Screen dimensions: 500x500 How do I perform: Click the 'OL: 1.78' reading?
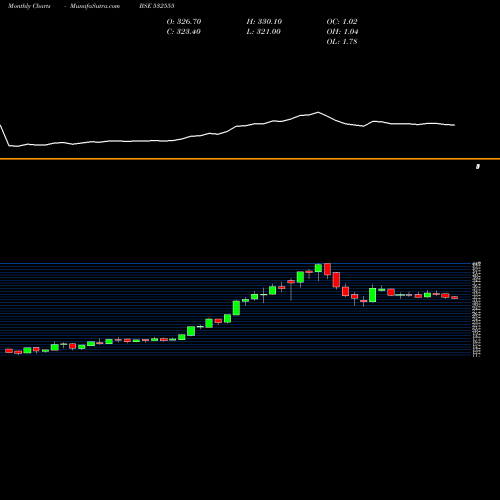(342, 42)
